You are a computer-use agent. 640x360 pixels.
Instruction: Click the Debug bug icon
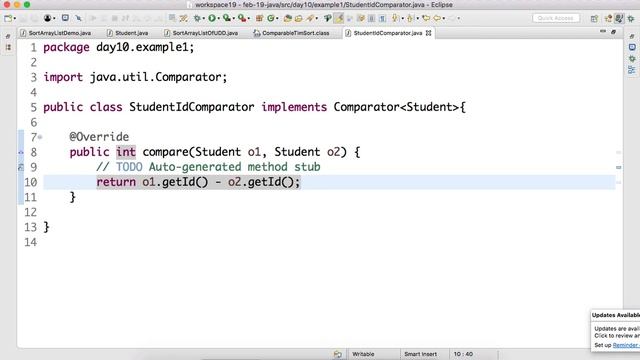pos(197,18)
